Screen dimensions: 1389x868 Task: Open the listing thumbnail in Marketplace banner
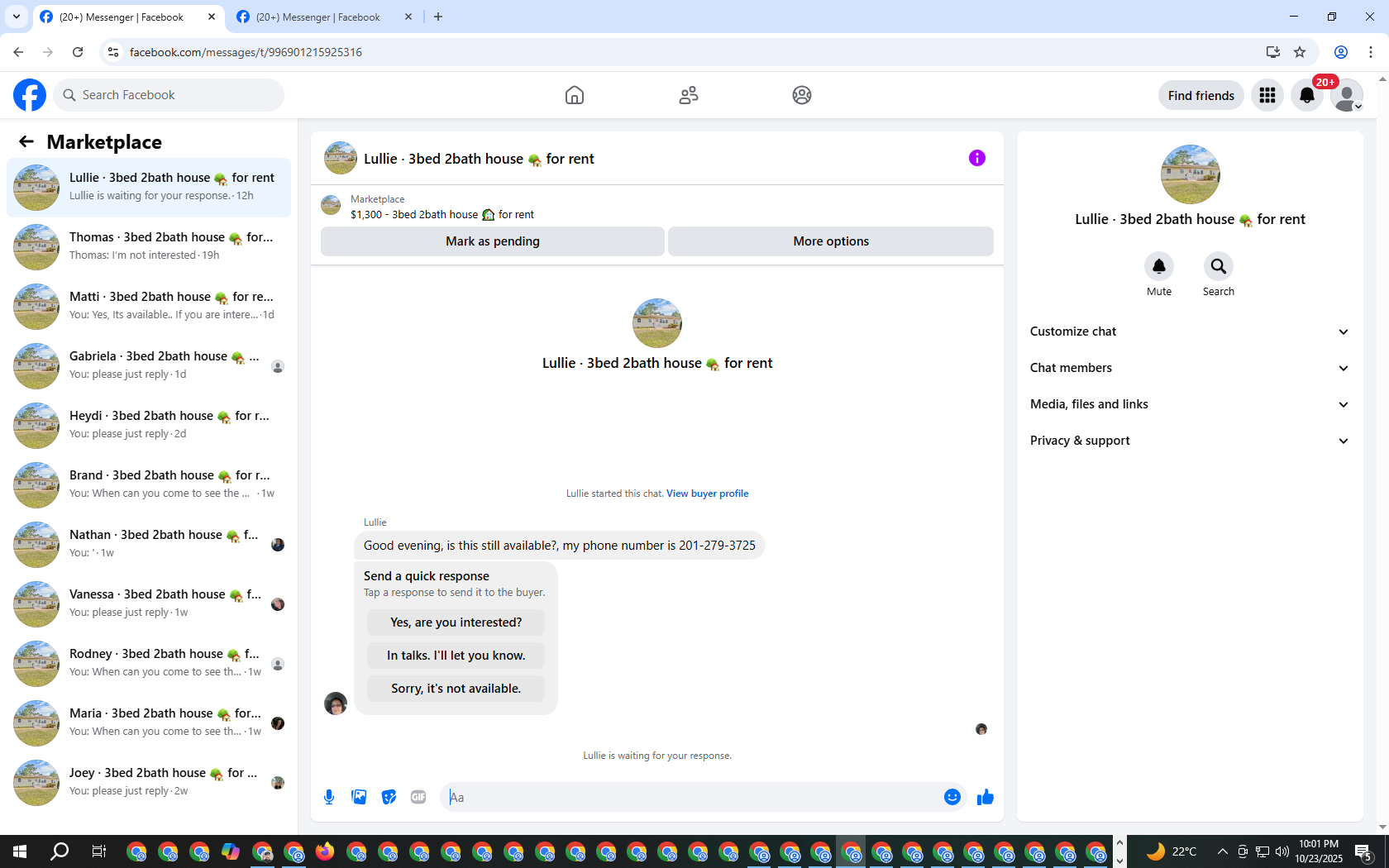(331, 205)
